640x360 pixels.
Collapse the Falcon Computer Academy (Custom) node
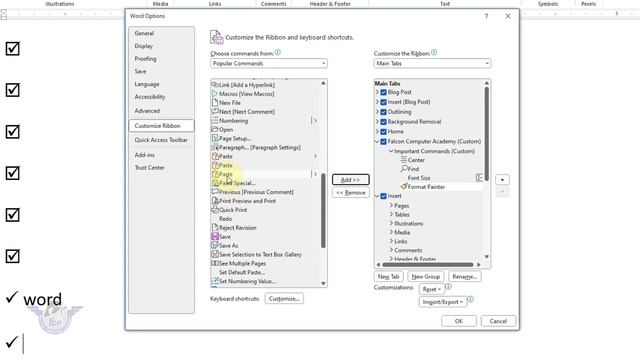[x=377, y=142]
